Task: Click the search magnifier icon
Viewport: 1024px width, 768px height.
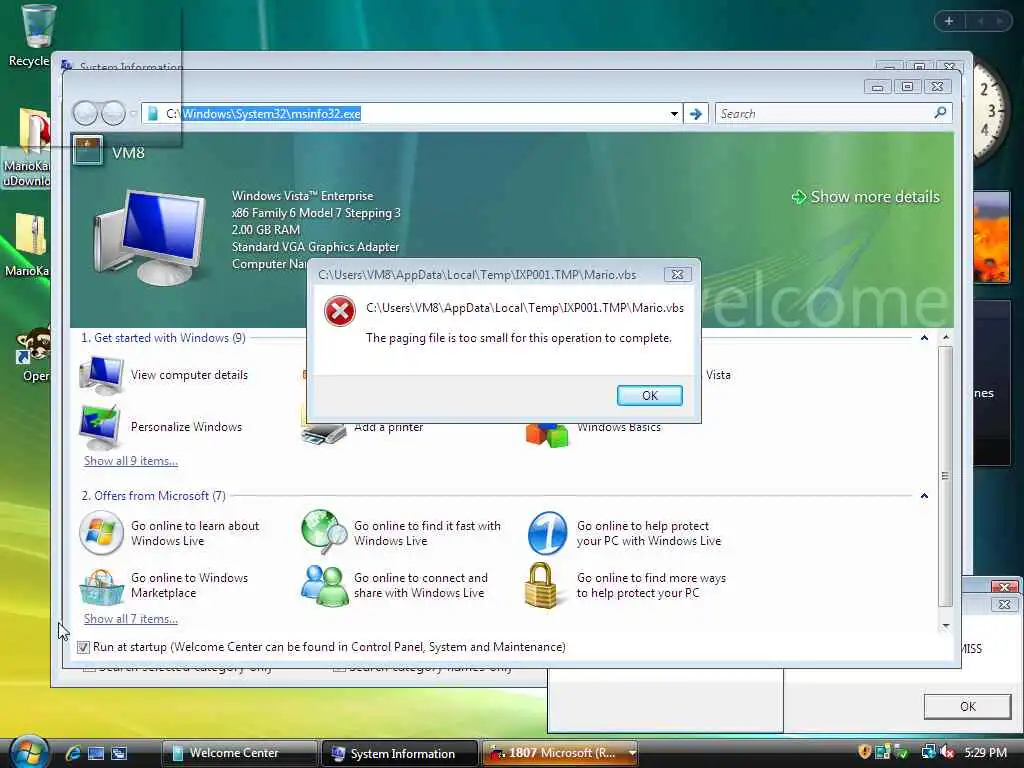Action: [x=940, y=113]
